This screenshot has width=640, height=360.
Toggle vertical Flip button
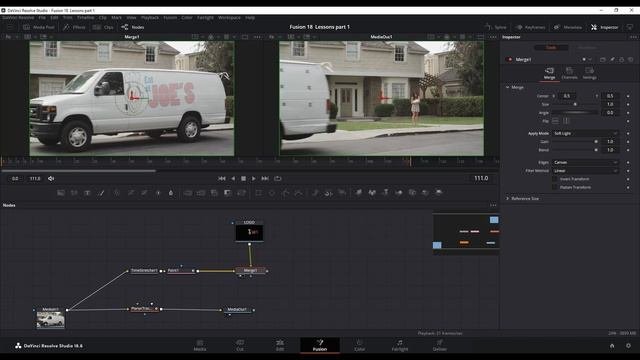tap(566, 121)
